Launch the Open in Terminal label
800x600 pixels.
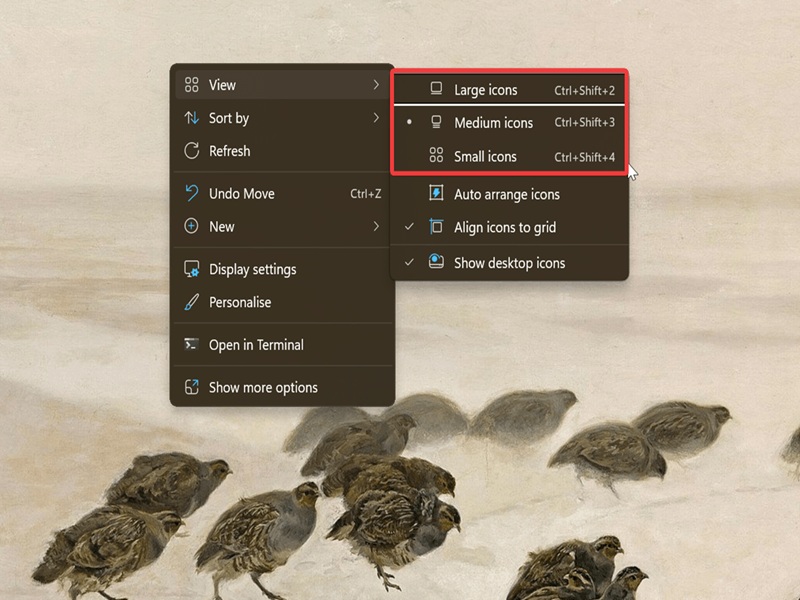(x=256, y=345)
